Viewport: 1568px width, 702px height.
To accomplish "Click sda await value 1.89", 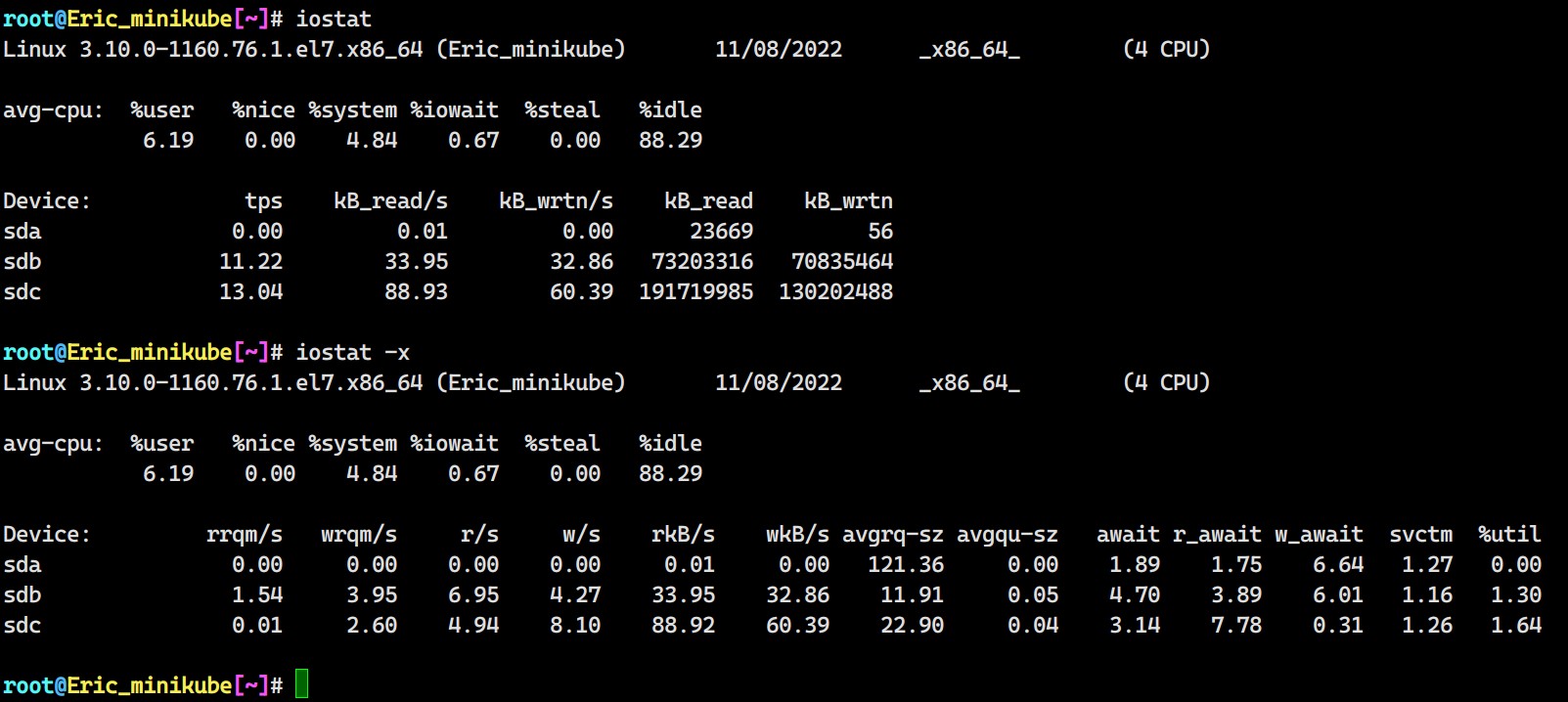I will pos(1135,565).
